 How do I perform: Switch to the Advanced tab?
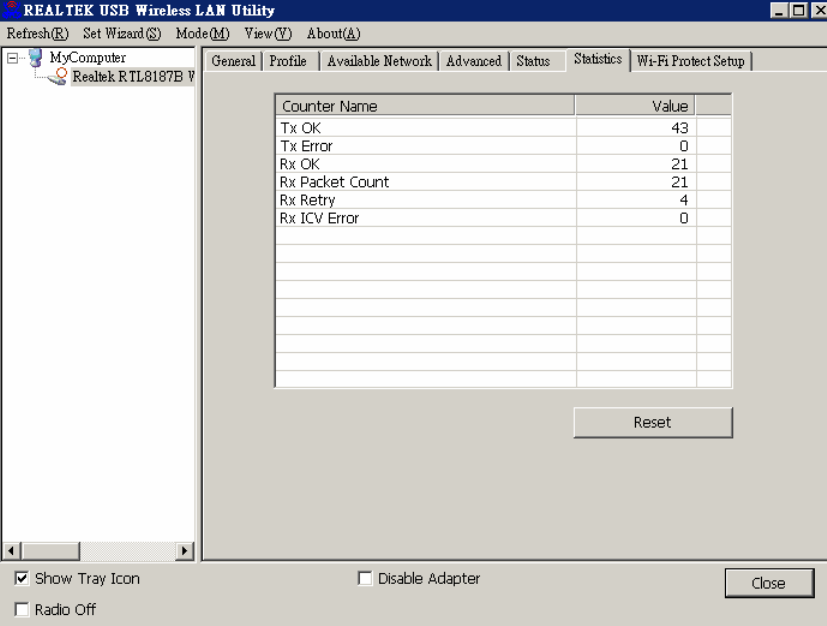[474, 61]
